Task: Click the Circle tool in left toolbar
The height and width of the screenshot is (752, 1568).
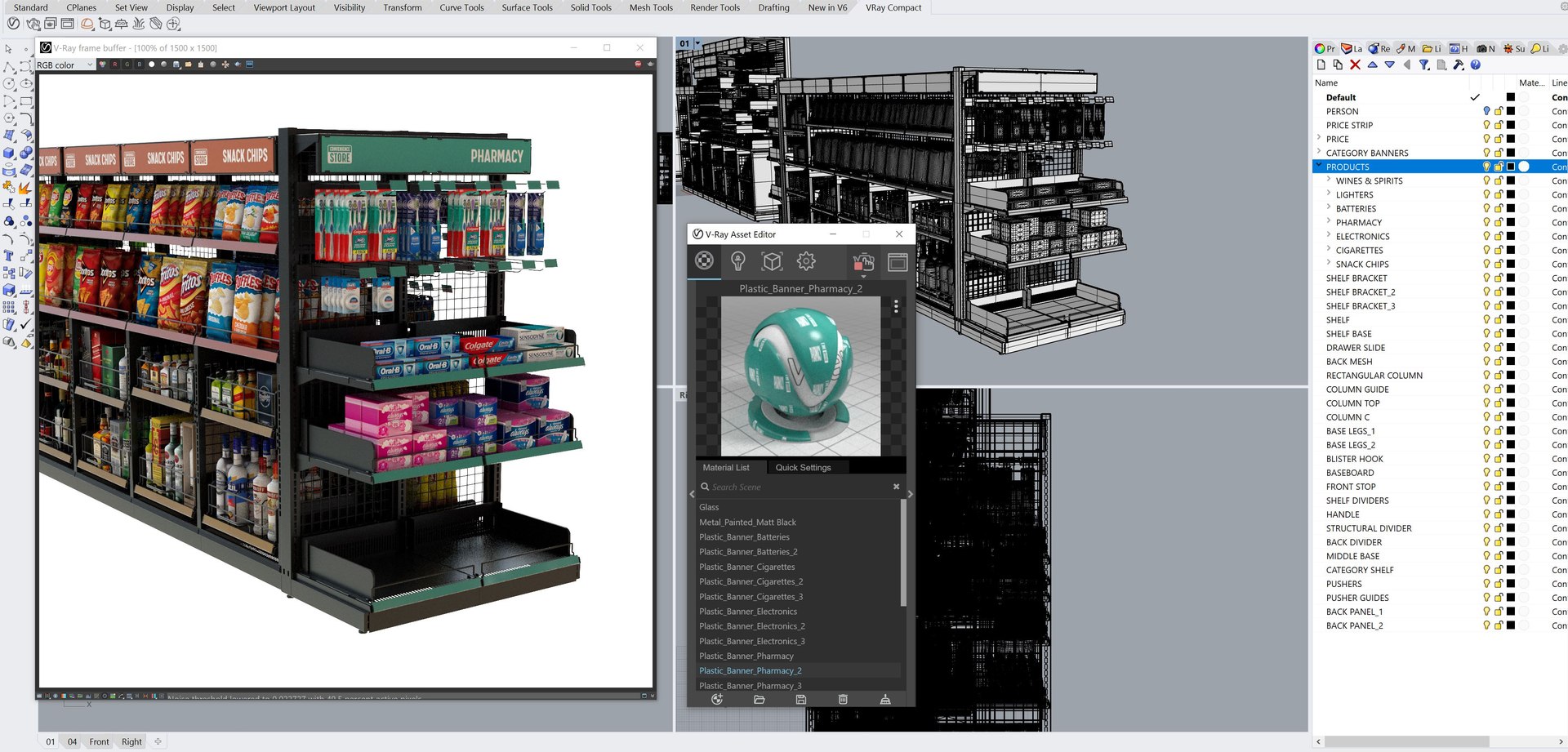Action: click(9, 83)
